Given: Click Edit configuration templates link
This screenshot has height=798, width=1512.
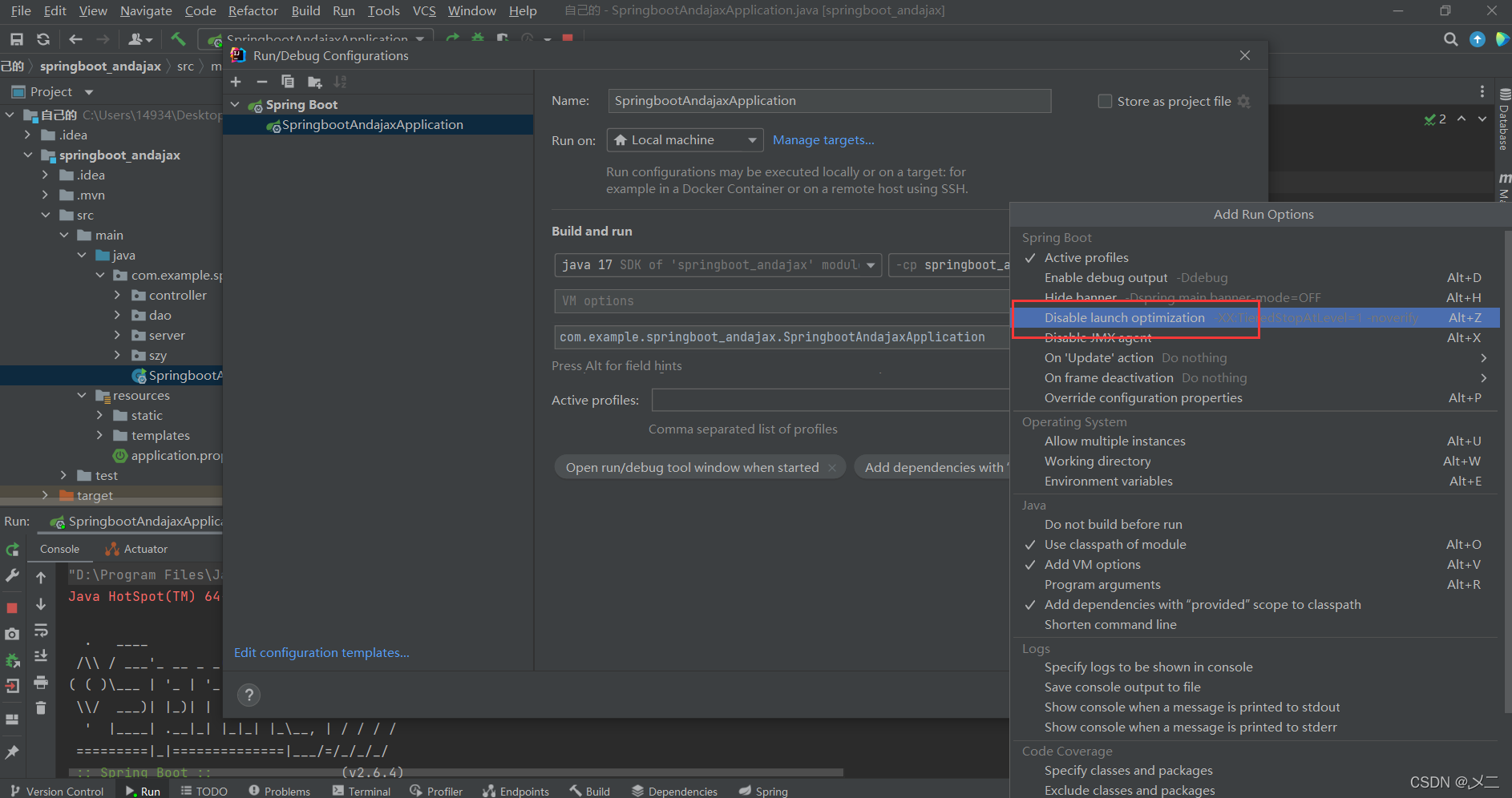Looking at the screenshot, I should pos(321,652).
